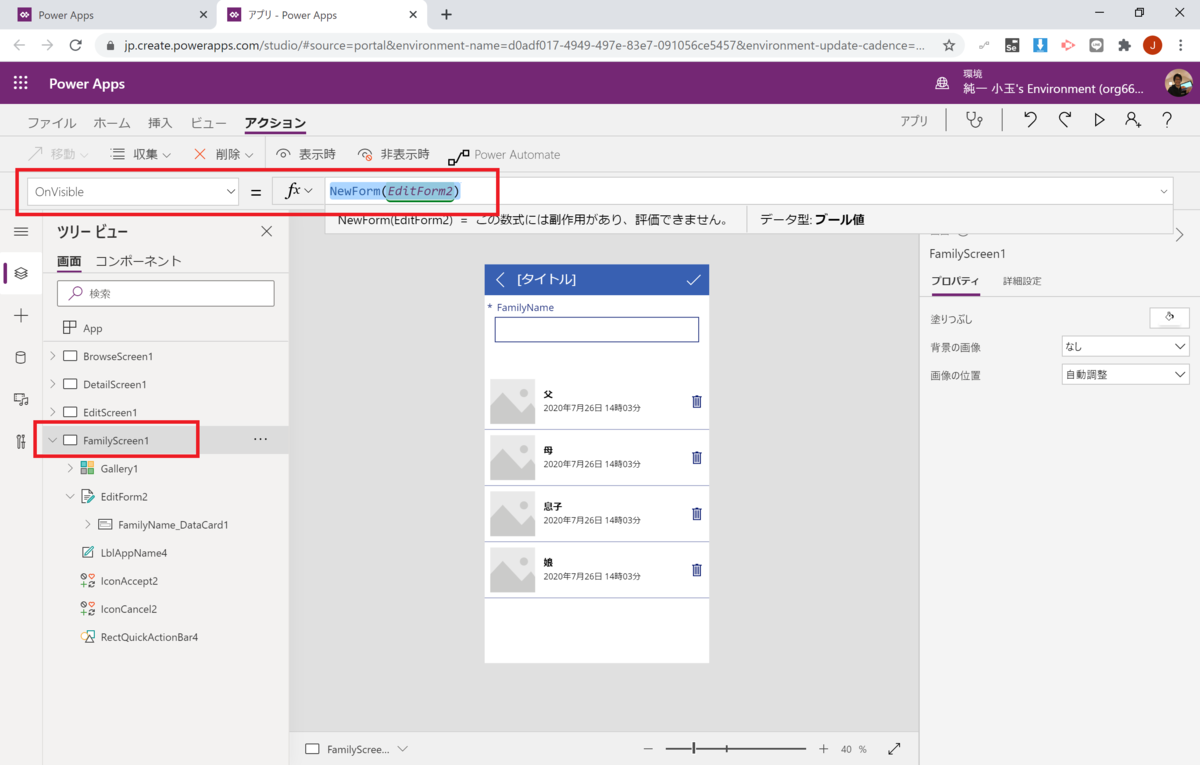The width and height of the screenshot is (1200, 765).
Task: Zoom in with the plus icon
Action: pyautogui.click(x=824, y=748)
